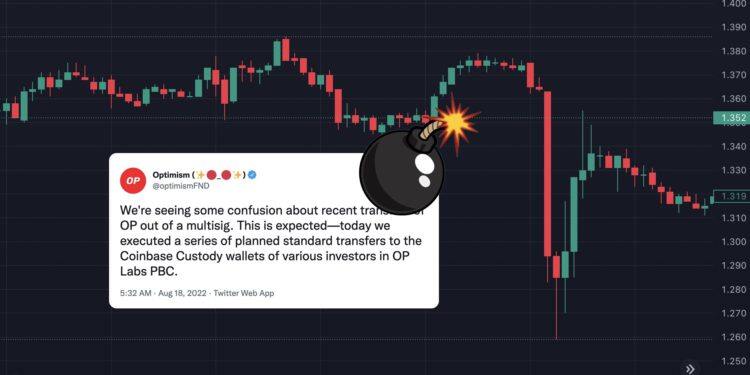The image size is (750, 375).
Task: Click the Twitter Web App source link
Action: pos(243,293)
